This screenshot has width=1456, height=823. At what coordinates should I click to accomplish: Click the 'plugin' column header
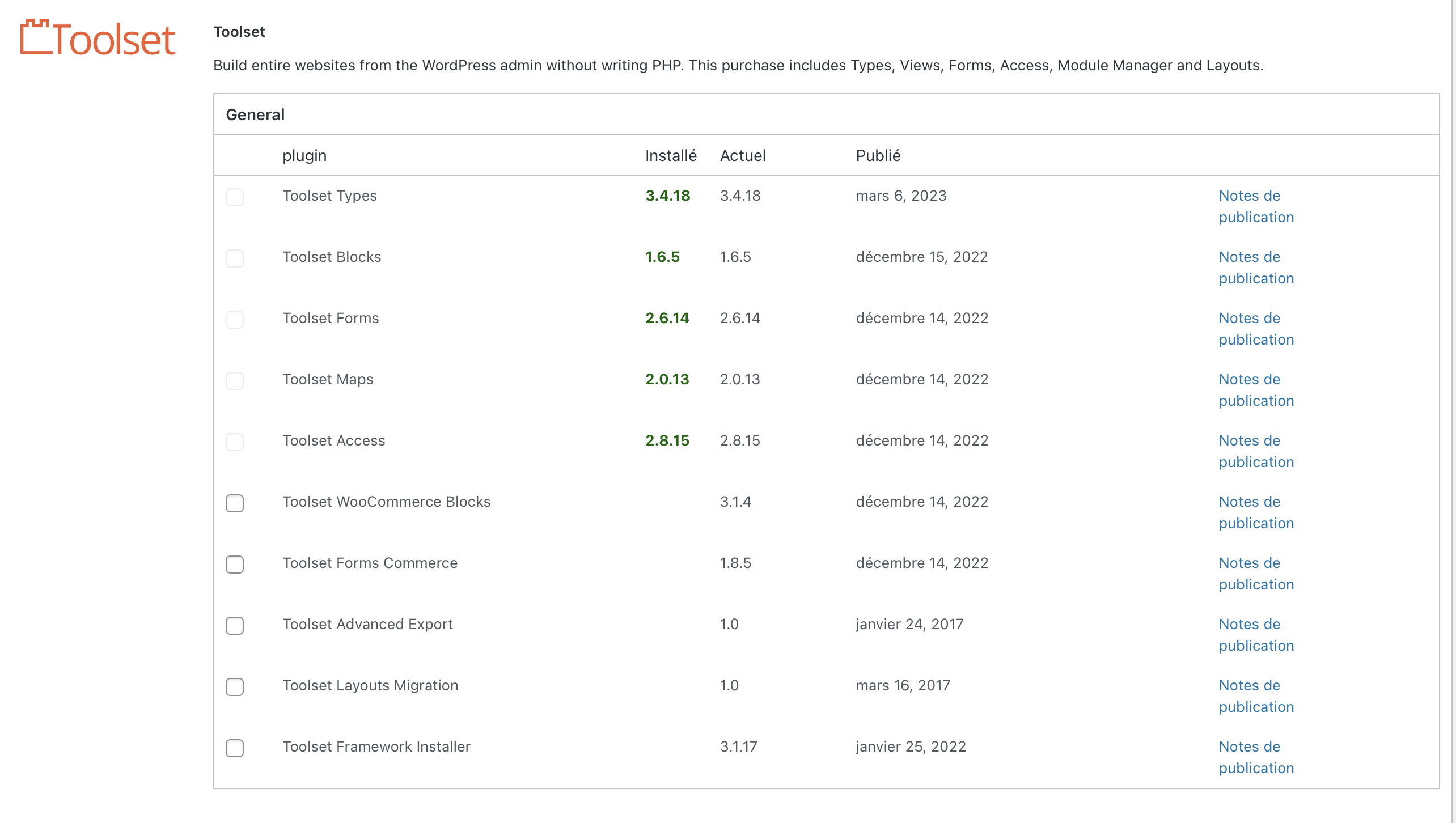[304, 155]
